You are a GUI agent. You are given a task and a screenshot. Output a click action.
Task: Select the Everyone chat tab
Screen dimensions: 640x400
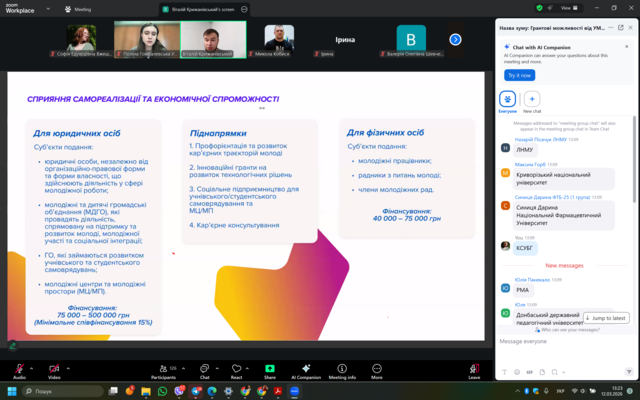509,99
